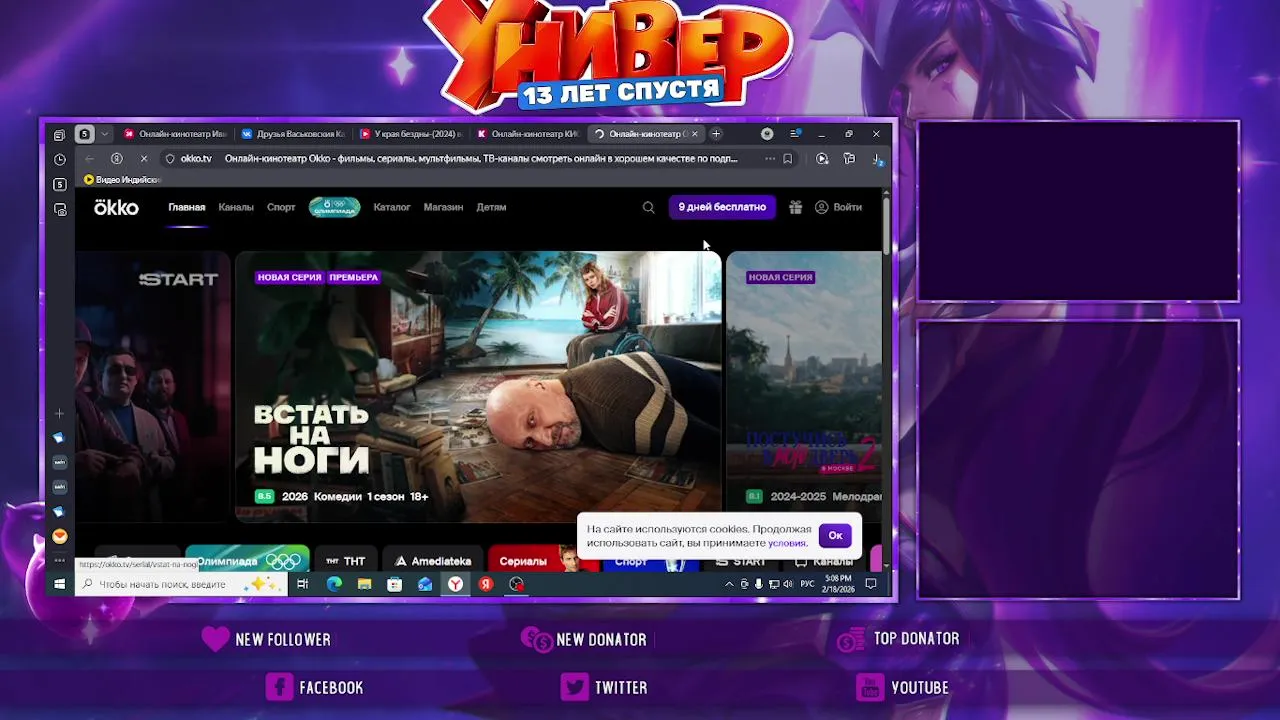Image resolution: width=1280 pixels, height=720 pixels.
Task: Switch to first Онлайн-кинотеатр Ива tab
Action: click(x=174, y=134)
